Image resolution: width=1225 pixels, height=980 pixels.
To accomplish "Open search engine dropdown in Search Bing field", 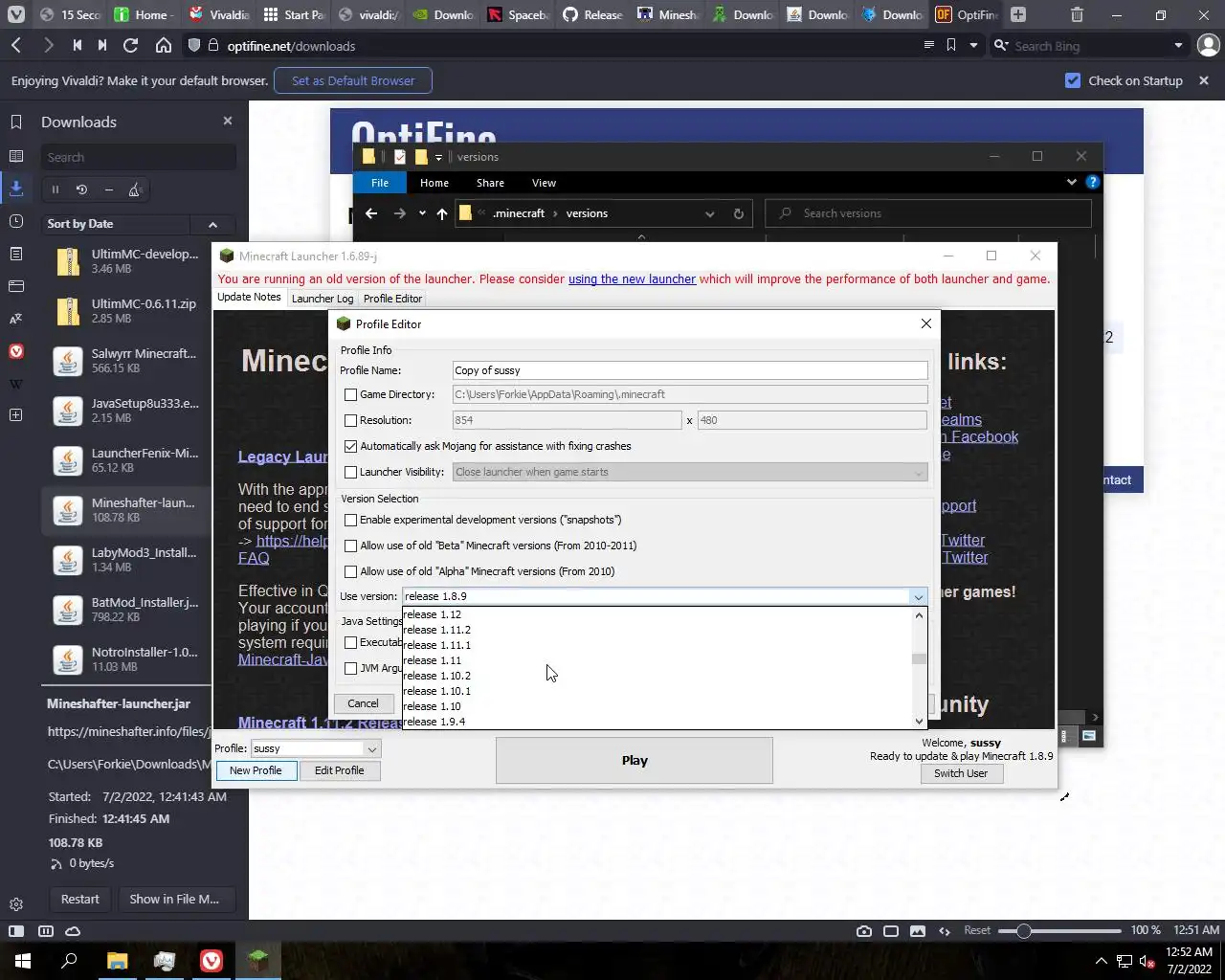I will click(x=1178, y=45).
